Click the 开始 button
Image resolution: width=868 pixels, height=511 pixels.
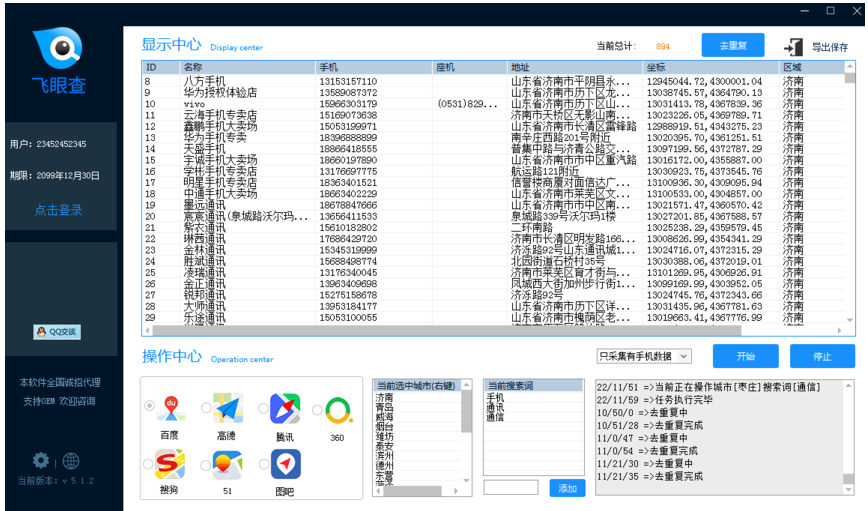point(746,356)
